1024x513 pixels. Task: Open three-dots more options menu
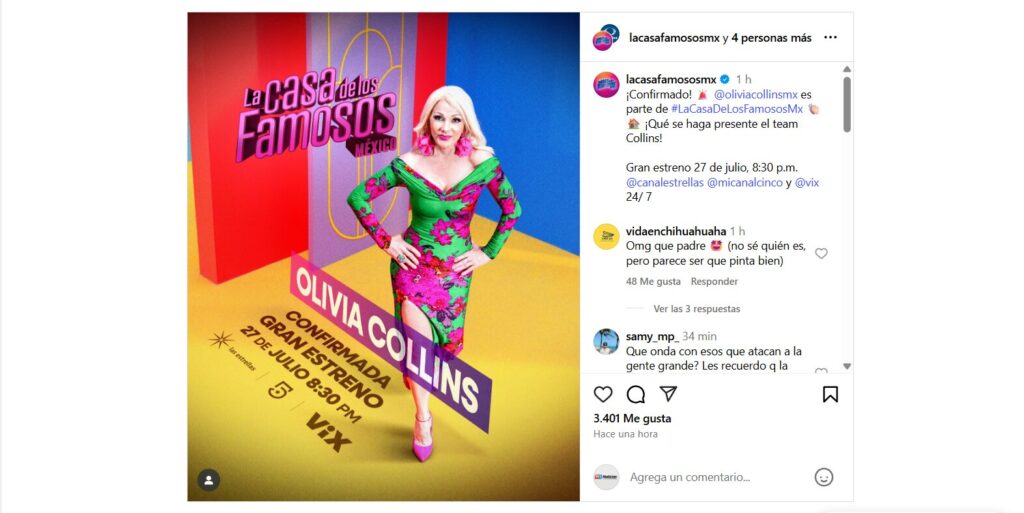click(830, 37)
